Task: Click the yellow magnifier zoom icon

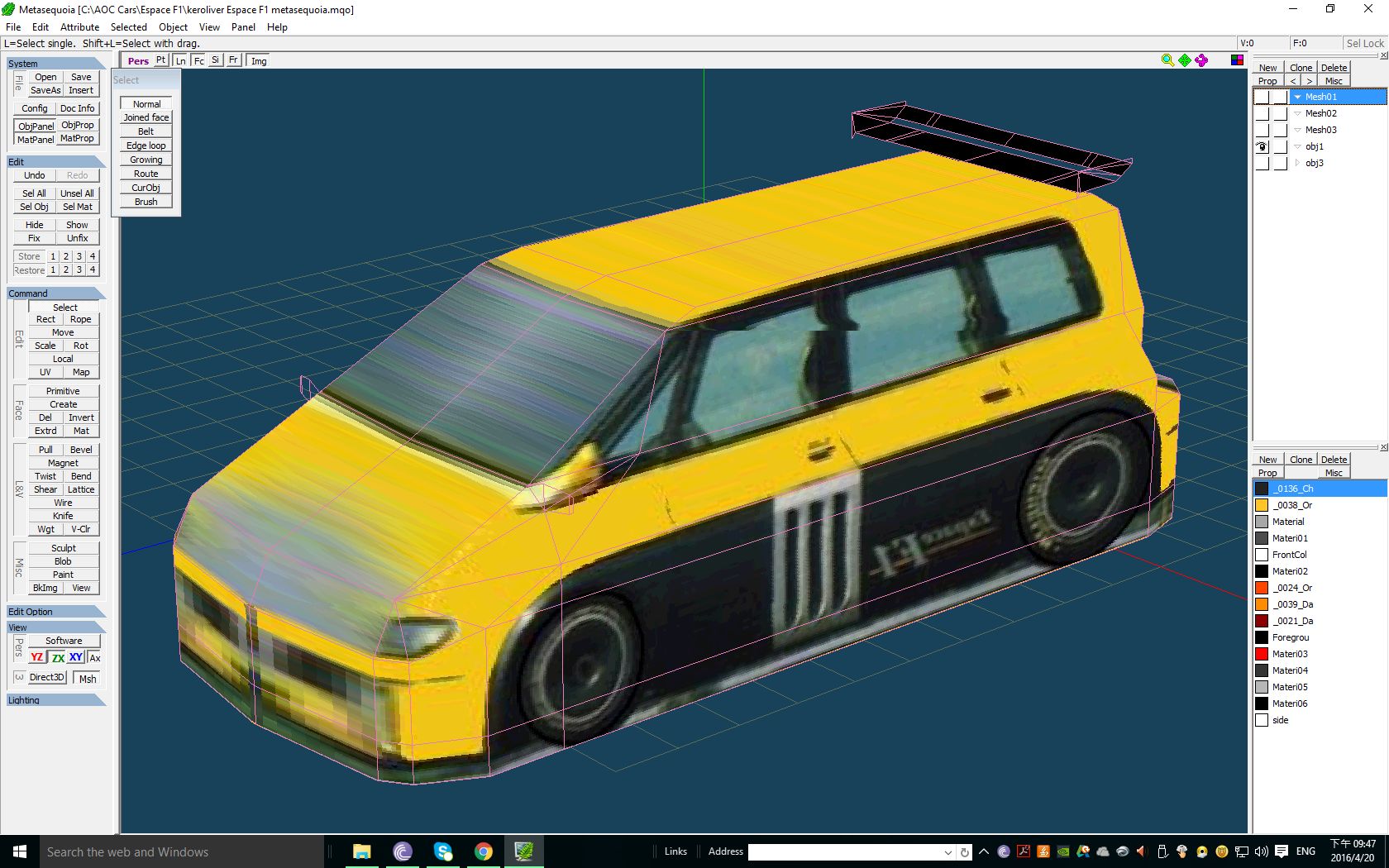Action: point(1167,60)
